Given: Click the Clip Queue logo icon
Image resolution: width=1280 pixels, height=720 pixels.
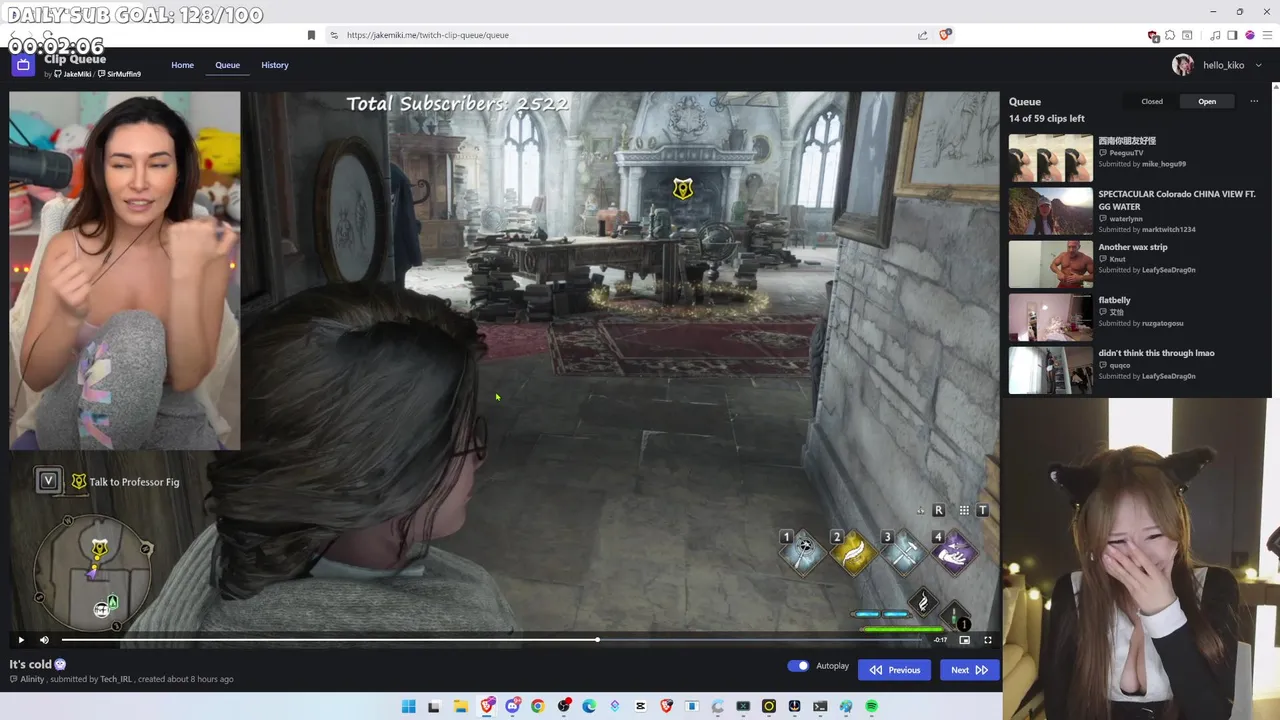Looking at the screenshot, I should point(23,65).
